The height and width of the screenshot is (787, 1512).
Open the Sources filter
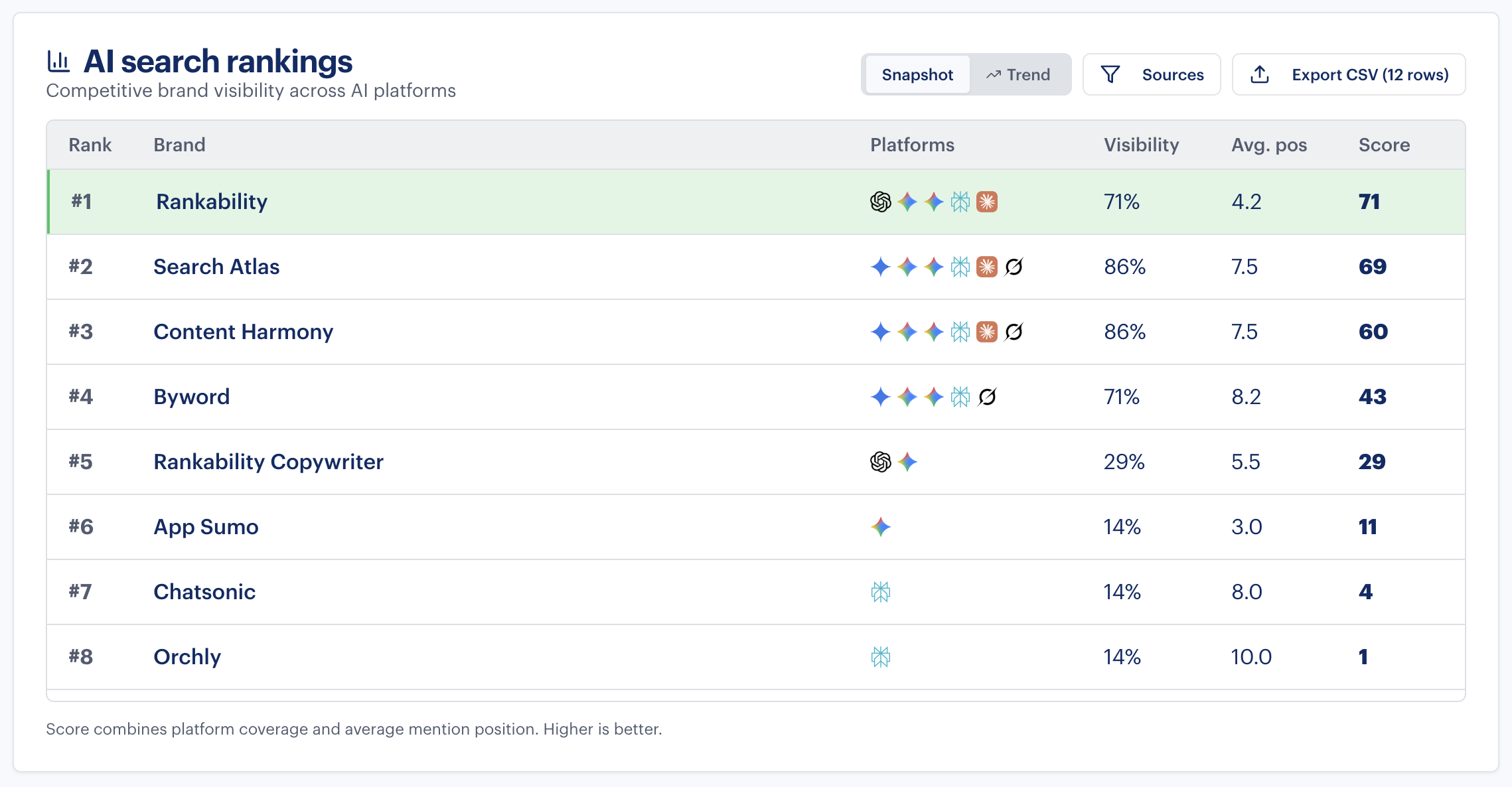(x=1152, y=74)
